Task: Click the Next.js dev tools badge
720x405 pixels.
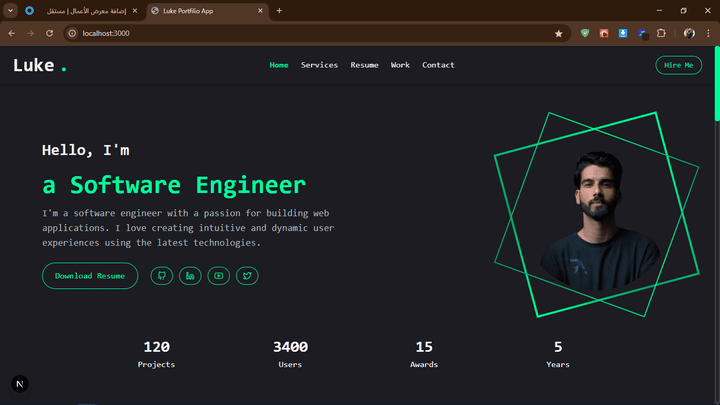Action: 20,384
